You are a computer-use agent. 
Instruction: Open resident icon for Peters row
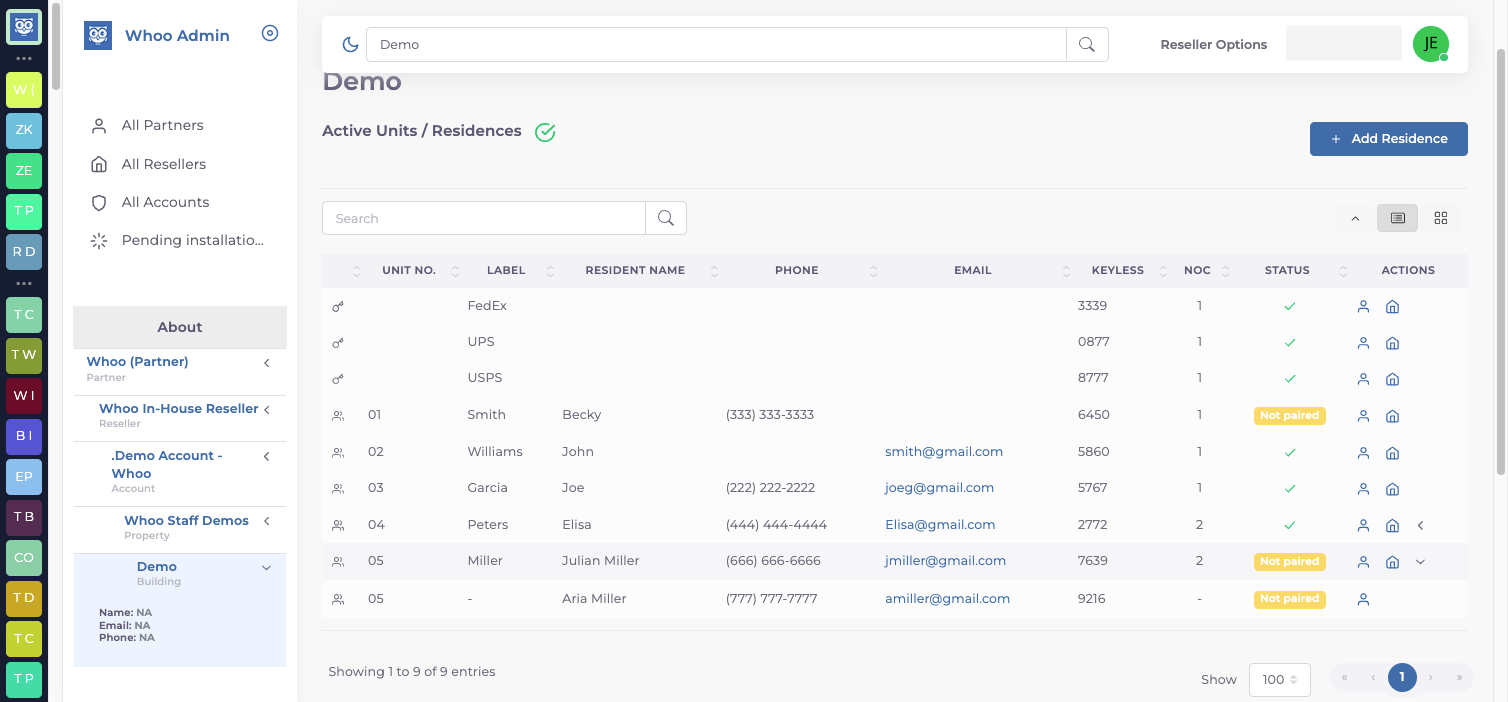click(1362, 525)
